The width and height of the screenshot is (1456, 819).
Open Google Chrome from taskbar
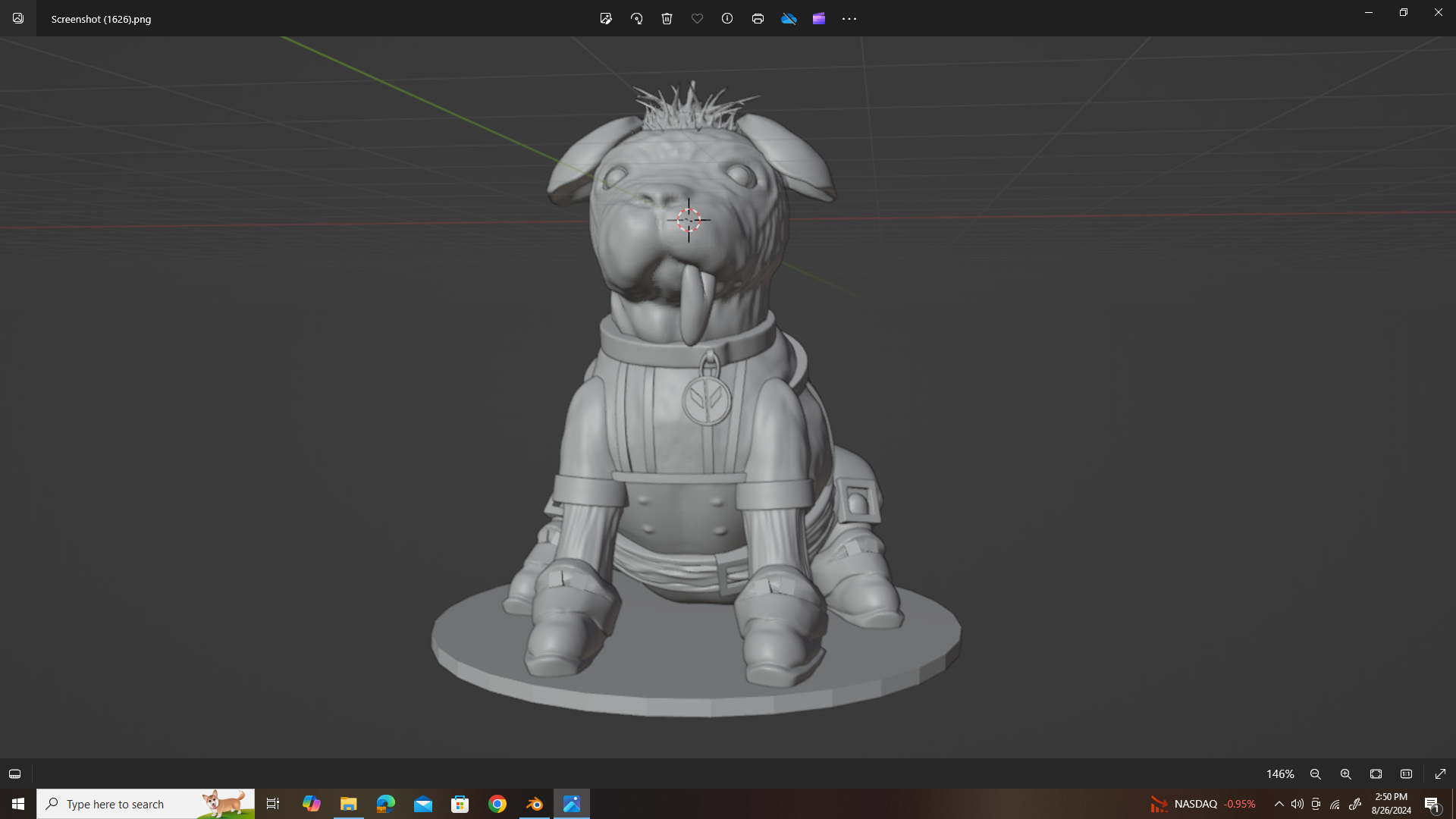click(x=497, y=804)
